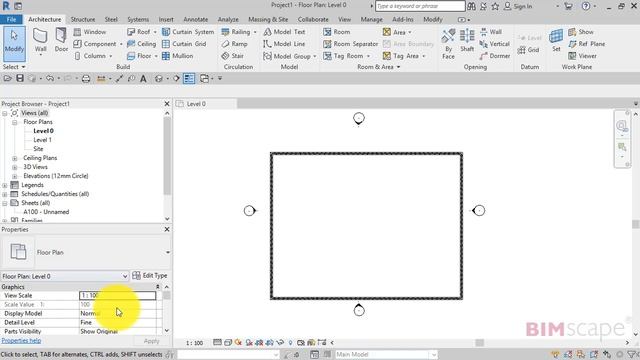Viewport: 640px width, 360px height.
Task: Select the By Face opening tool
Action: pos(448,44)
